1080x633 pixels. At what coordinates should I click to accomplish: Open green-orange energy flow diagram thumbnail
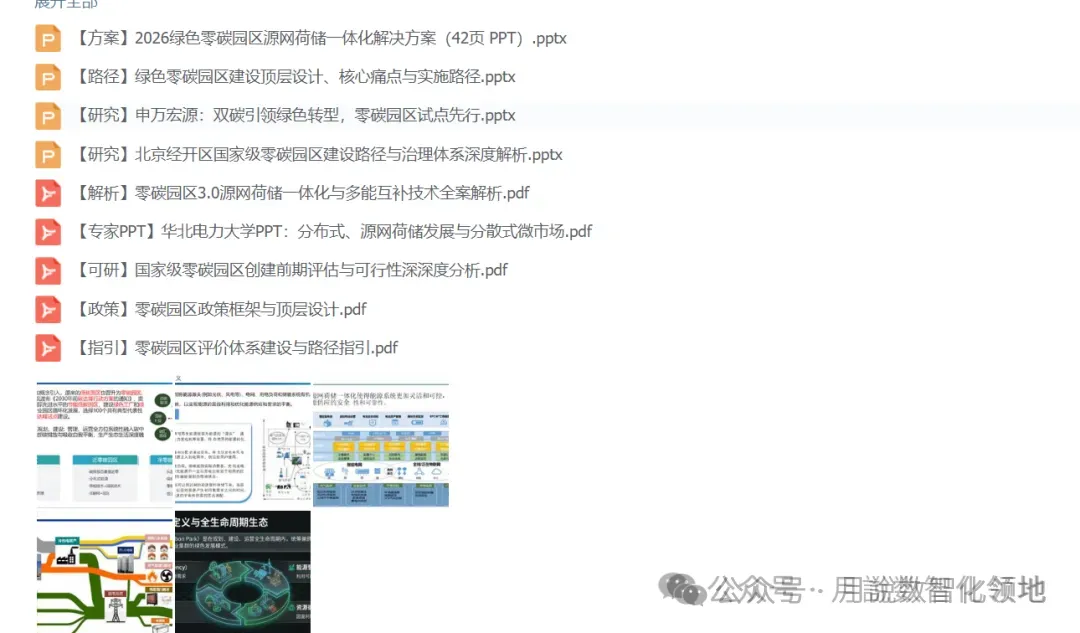(105, 572)
